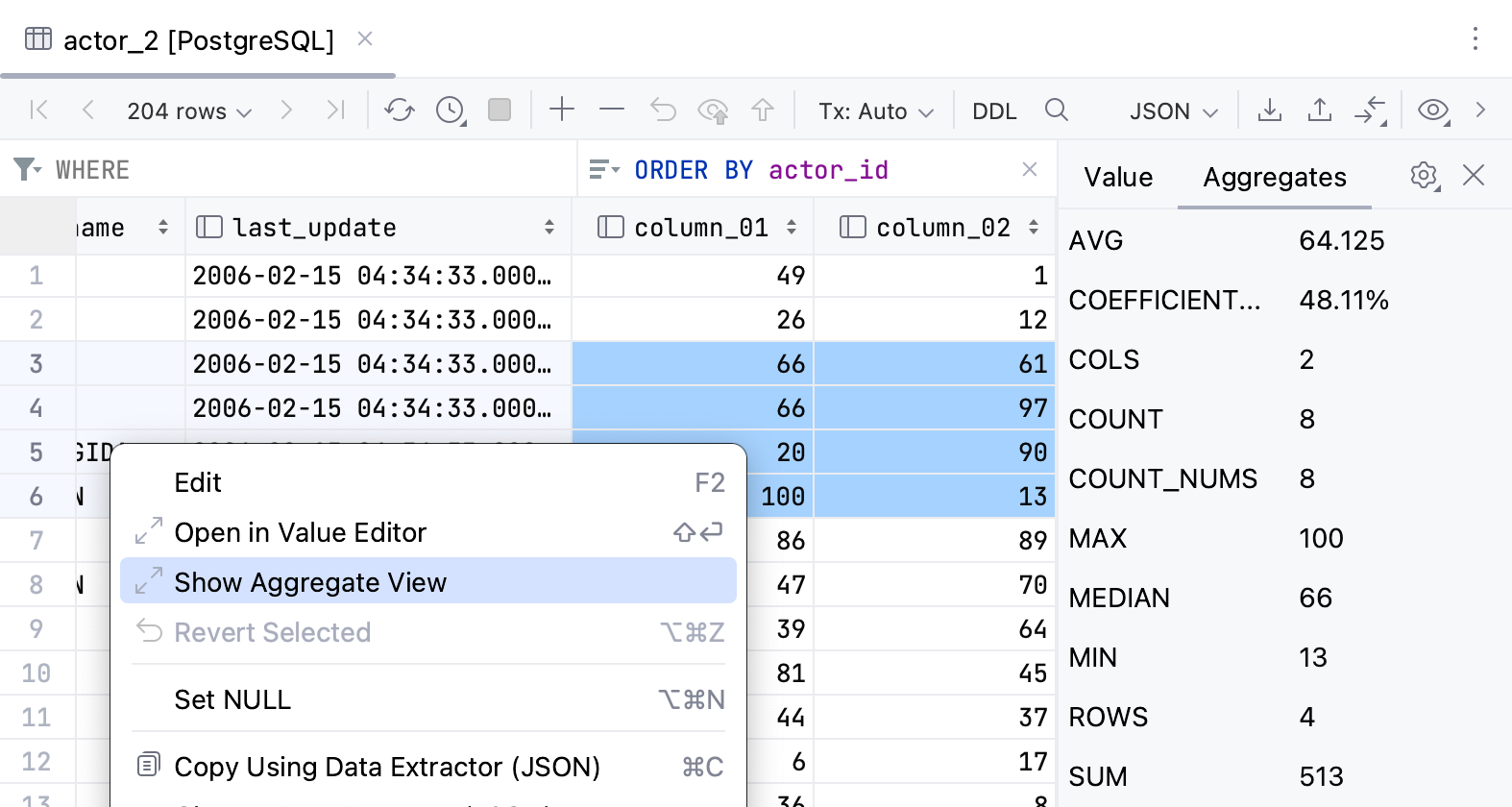Image resolution: width=1512 pixels, height=807 pixels.
Task: Click the Import data upload icon
Action: pos(1320,110)
